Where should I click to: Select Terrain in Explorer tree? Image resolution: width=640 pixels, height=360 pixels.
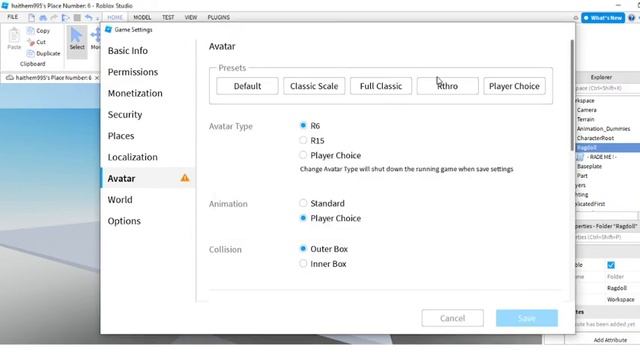click(x=585, y=119)
